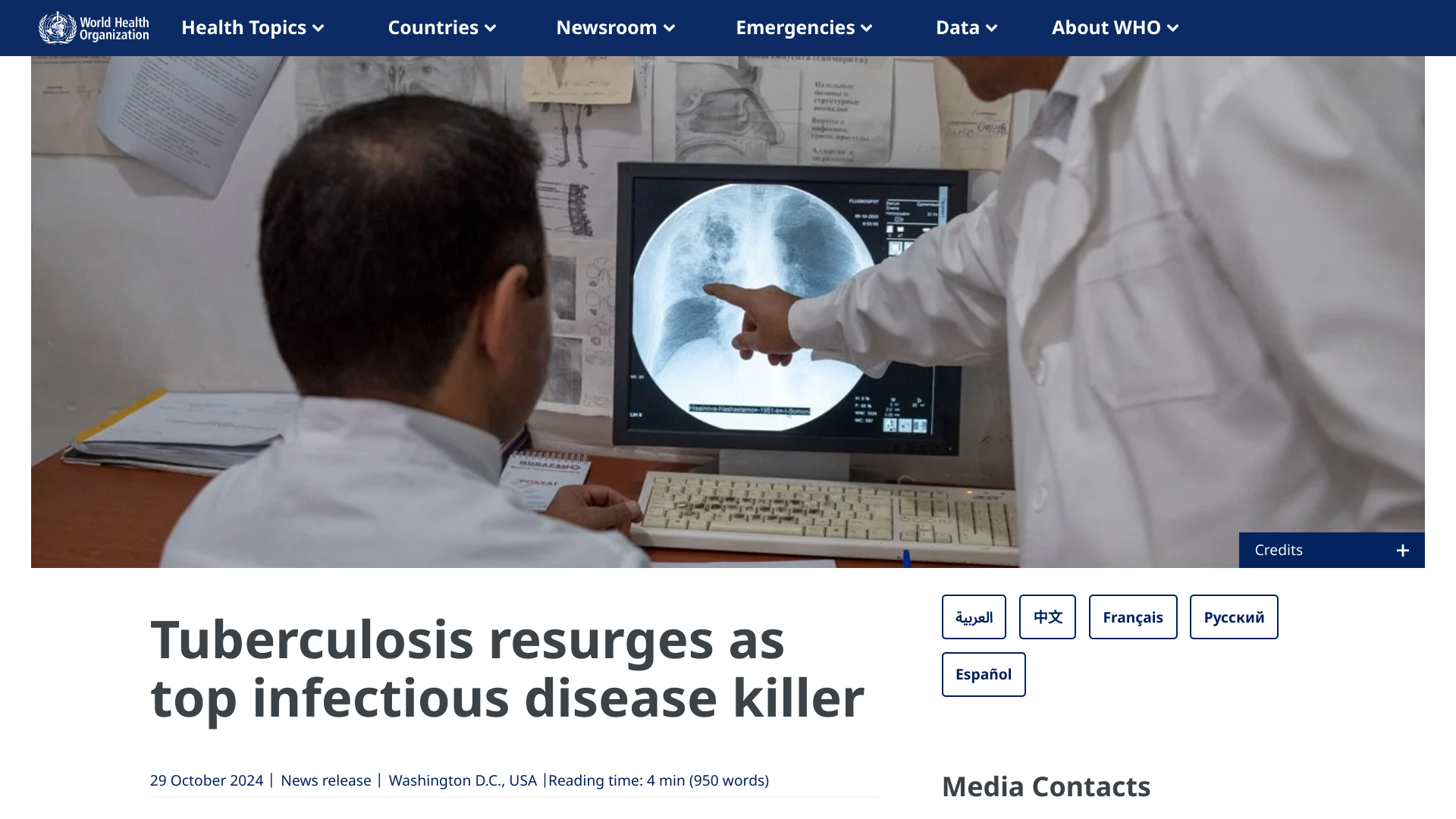Click the World Health Organization logo
1456x819 pixels.
pyautogui.click(x=93, y=28)
